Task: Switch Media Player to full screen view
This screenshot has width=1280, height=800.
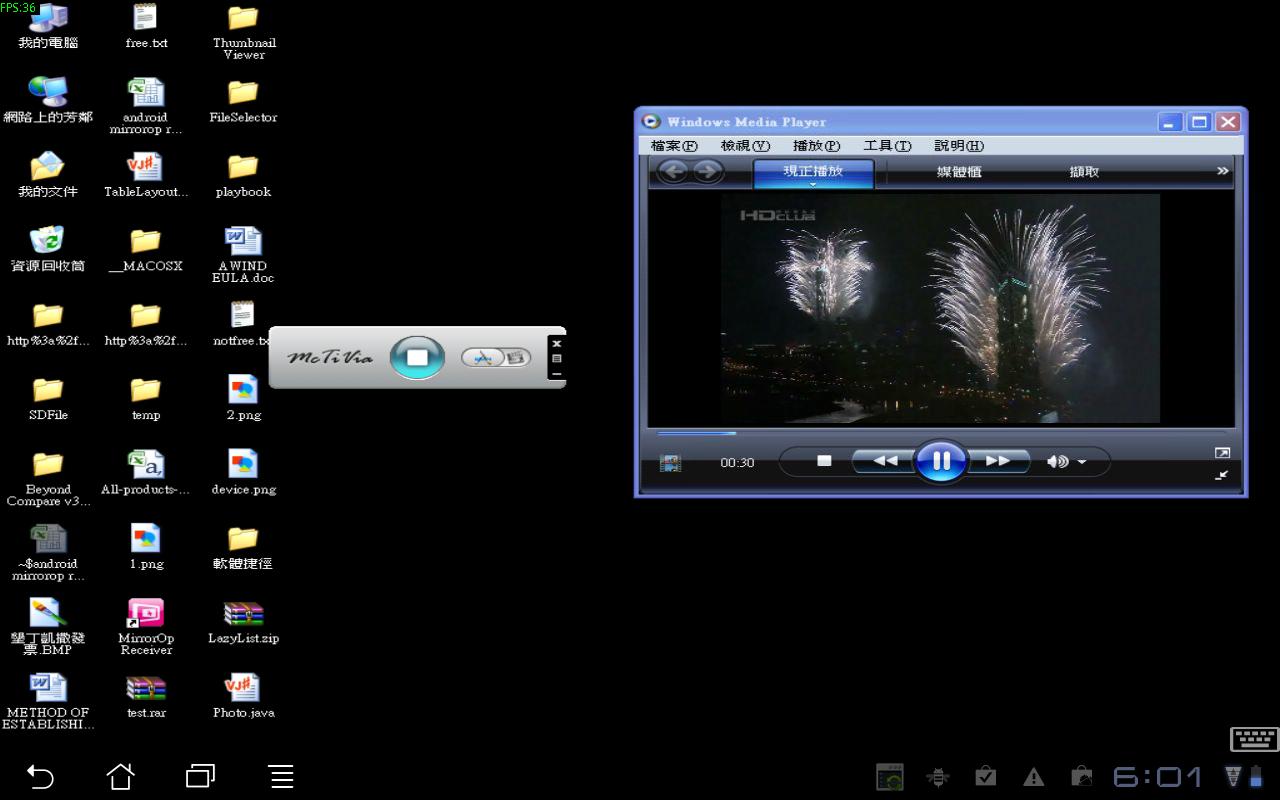Action: click(1222, 453)
